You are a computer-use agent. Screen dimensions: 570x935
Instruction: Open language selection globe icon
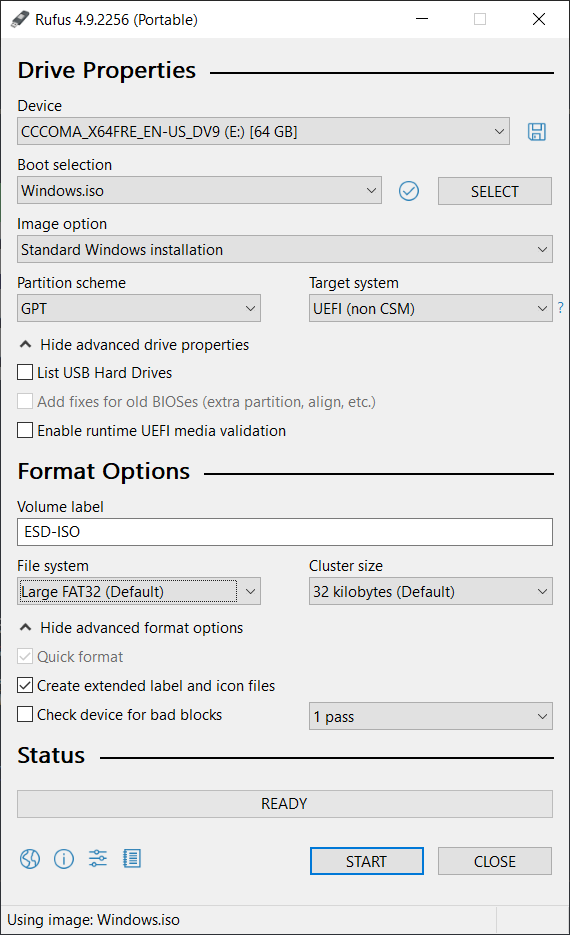coord(30,859)
